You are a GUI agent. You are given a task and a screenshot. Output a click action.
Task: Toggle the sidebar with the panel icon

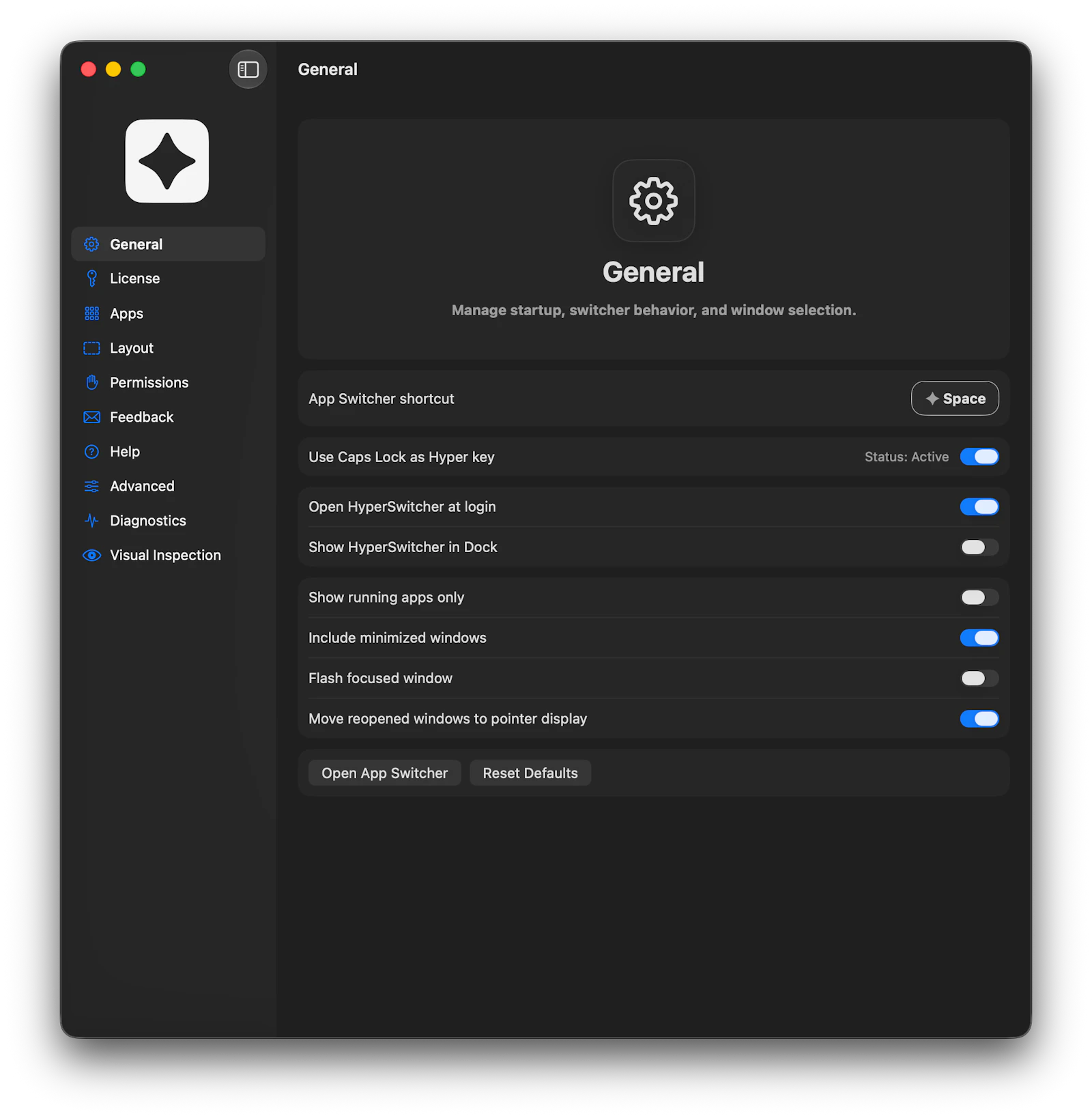[x=248, y=69]
